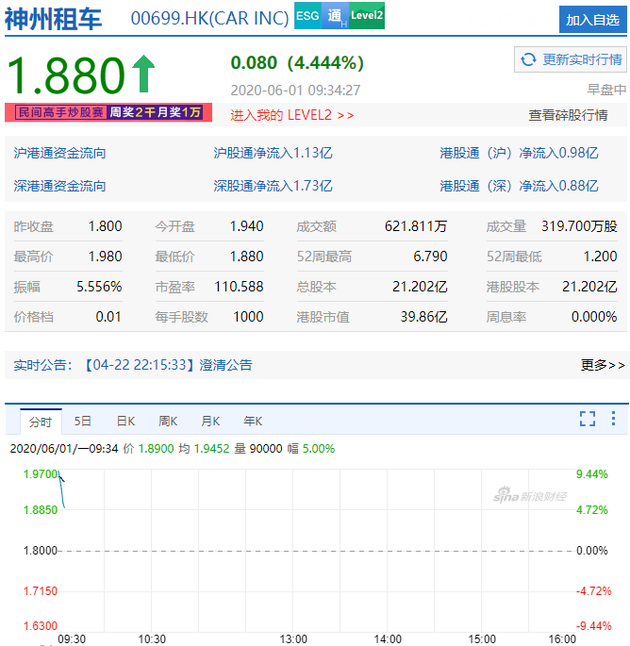
Task: Click change value 0.080 (4.444%)
Action: (297, 63)
